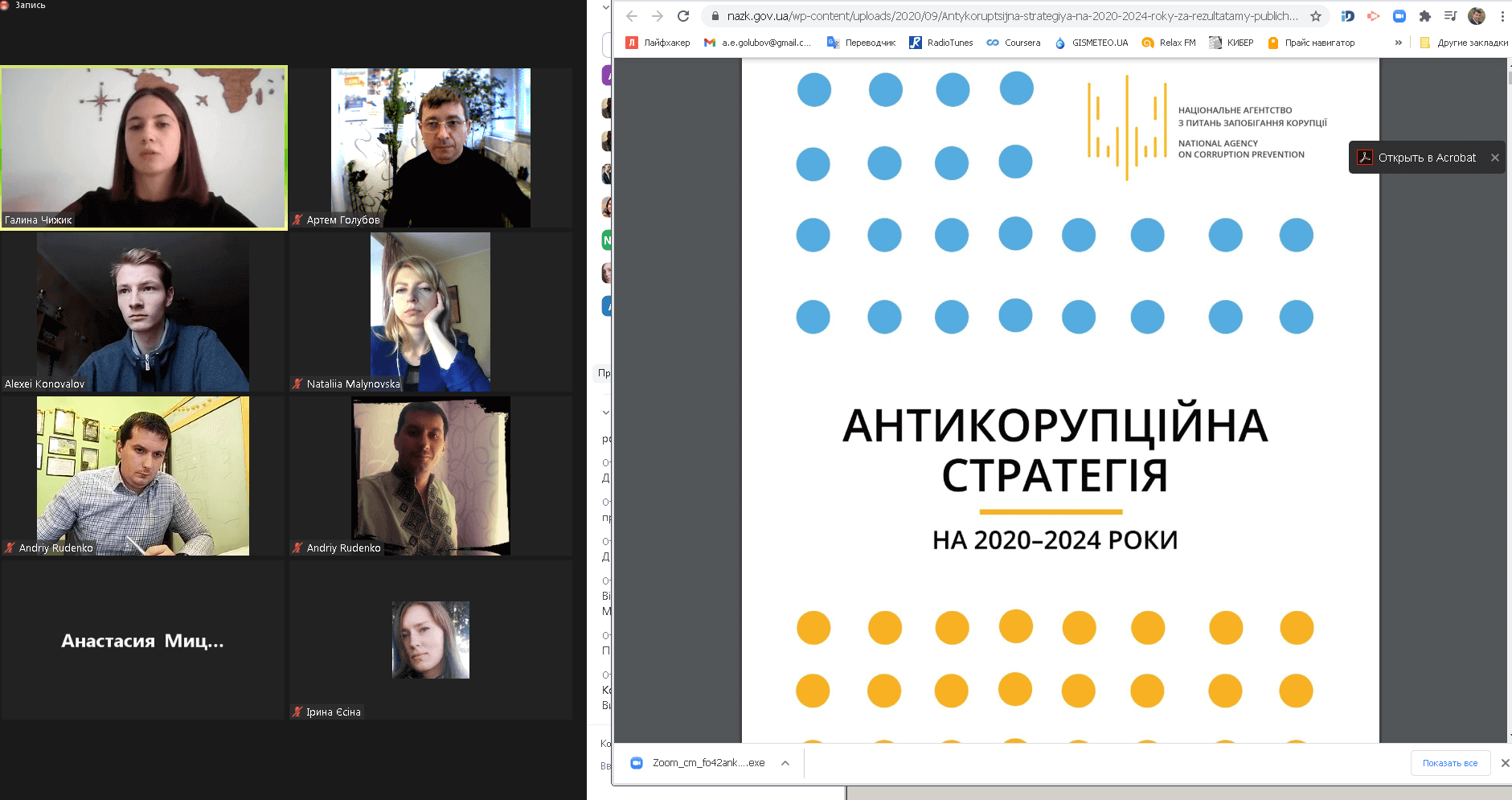Click the address bar URL field

pos(1011,16)
